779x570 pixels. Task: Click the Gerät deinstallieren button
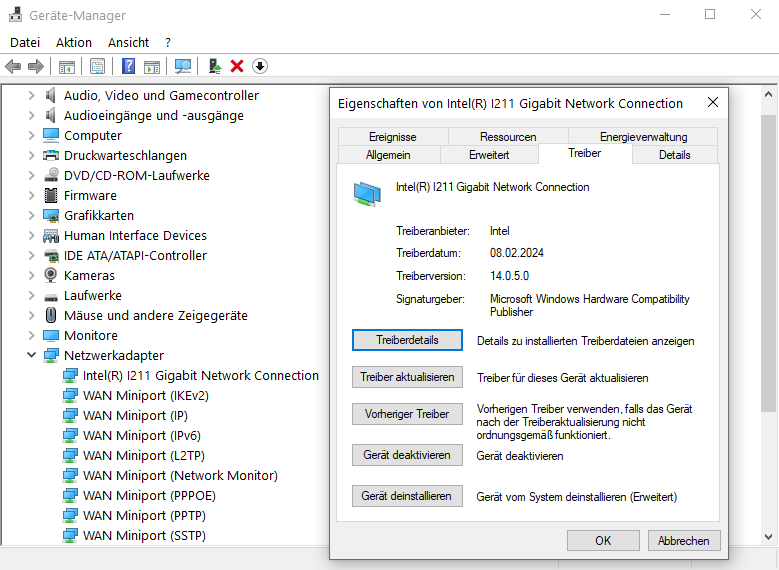click(x=407, y=496)
